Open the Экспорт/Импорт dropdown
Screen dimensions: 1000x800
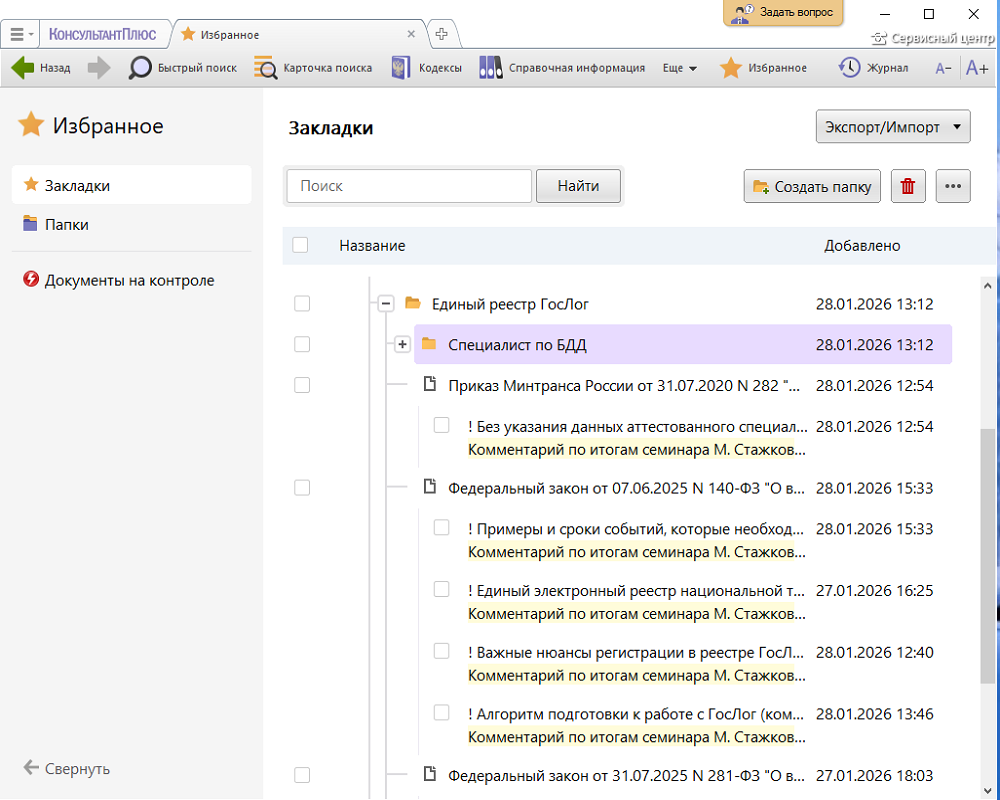(x=893, y=127)
